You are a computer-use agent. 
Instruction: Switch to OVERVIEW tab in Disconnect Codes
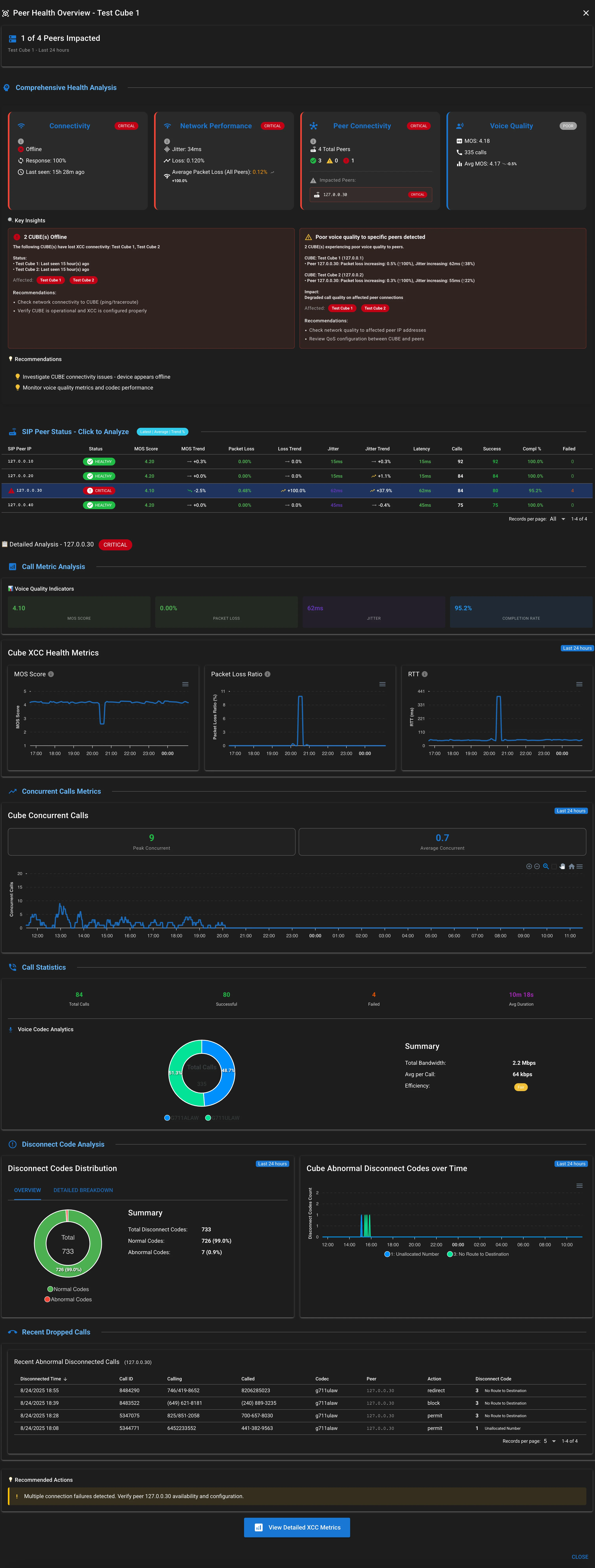pos(27,1190)
